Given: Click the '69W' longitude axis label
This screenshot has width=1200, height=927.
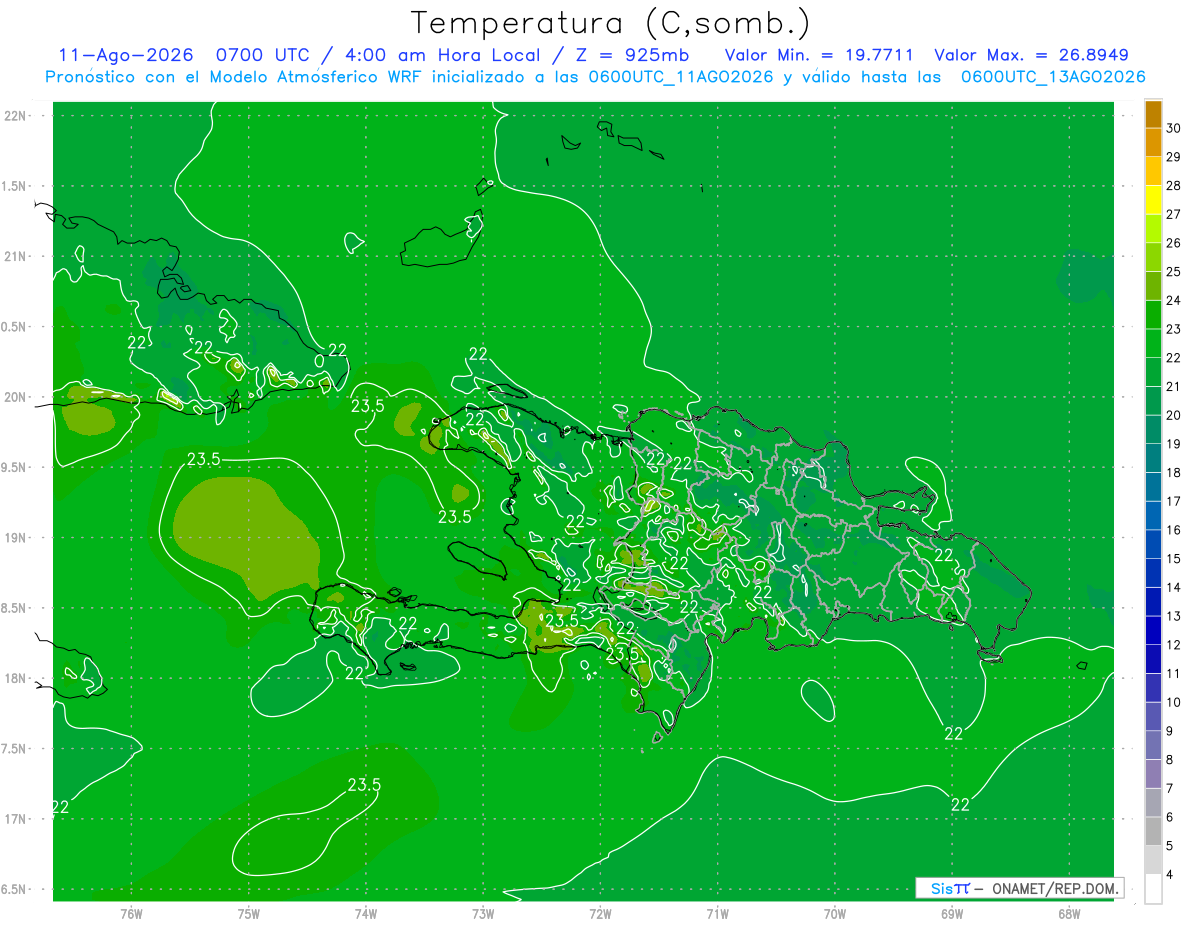Looking at the screenshot, I should (952, 913).
